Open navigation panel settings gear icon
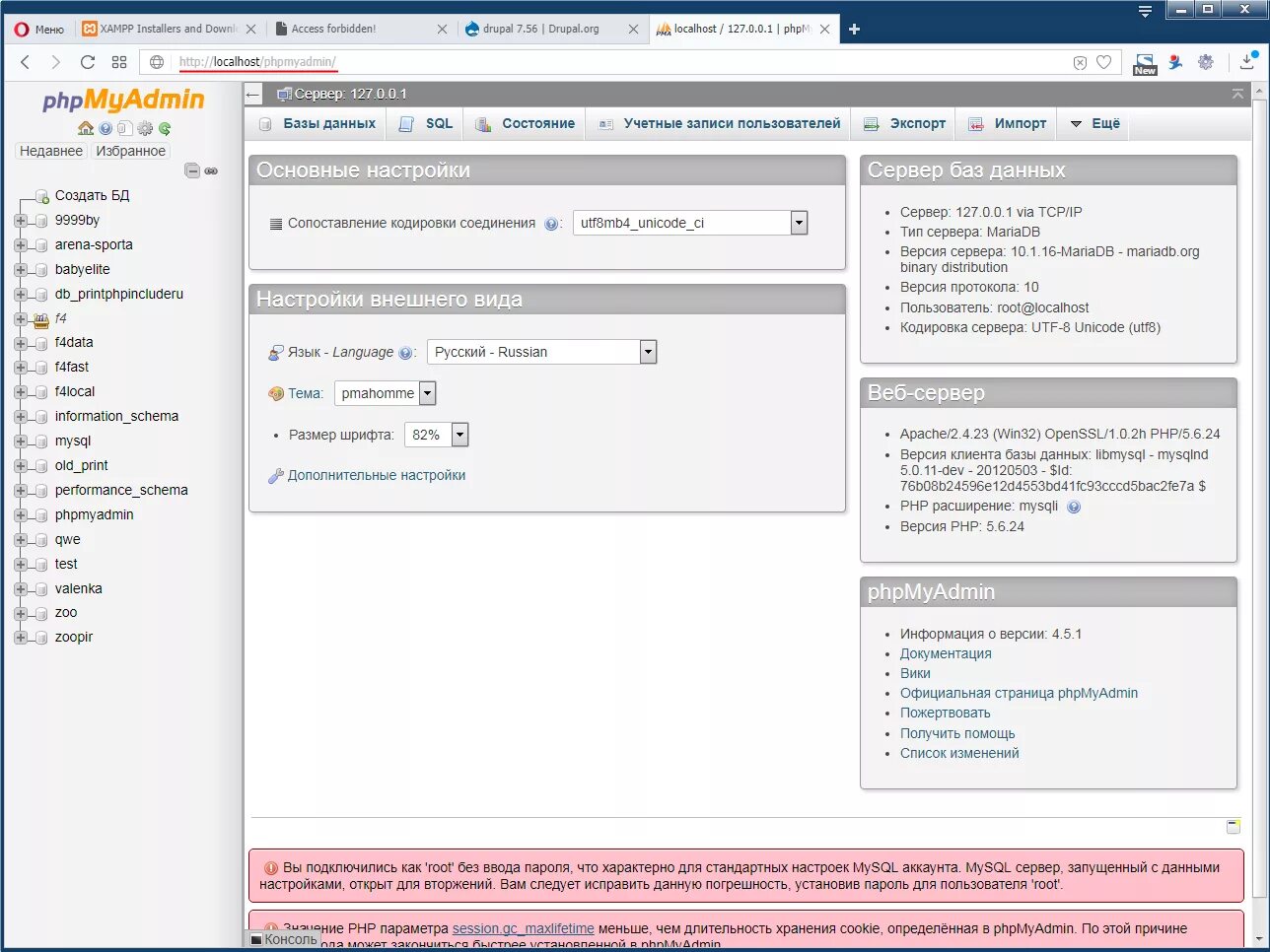The width and height of the screenshot is (1270, 952). coord(145,128)
